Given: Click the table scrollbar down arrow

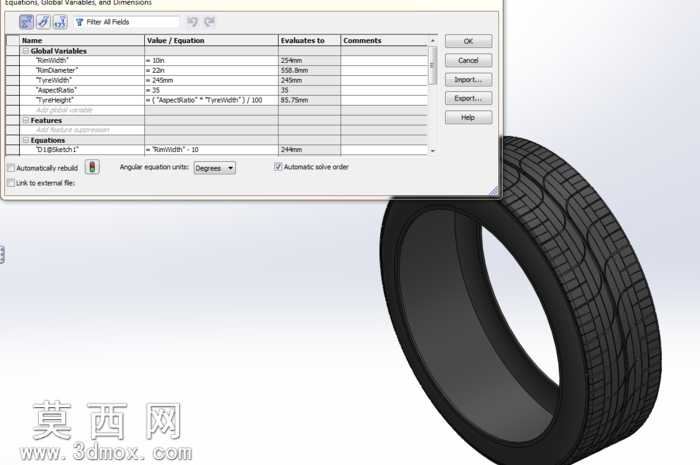Looking at the screenshot, I should 432,151.
